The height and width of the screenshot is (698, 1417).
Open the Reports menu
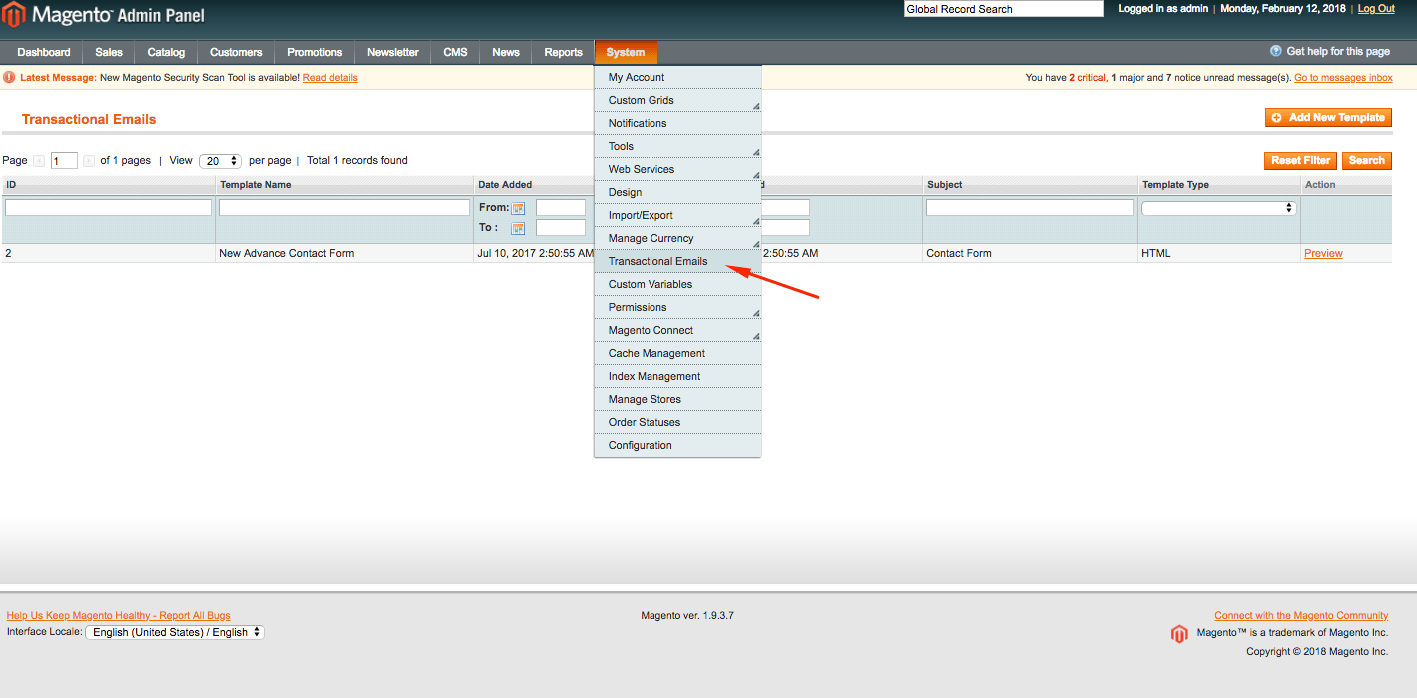(564, 52)
